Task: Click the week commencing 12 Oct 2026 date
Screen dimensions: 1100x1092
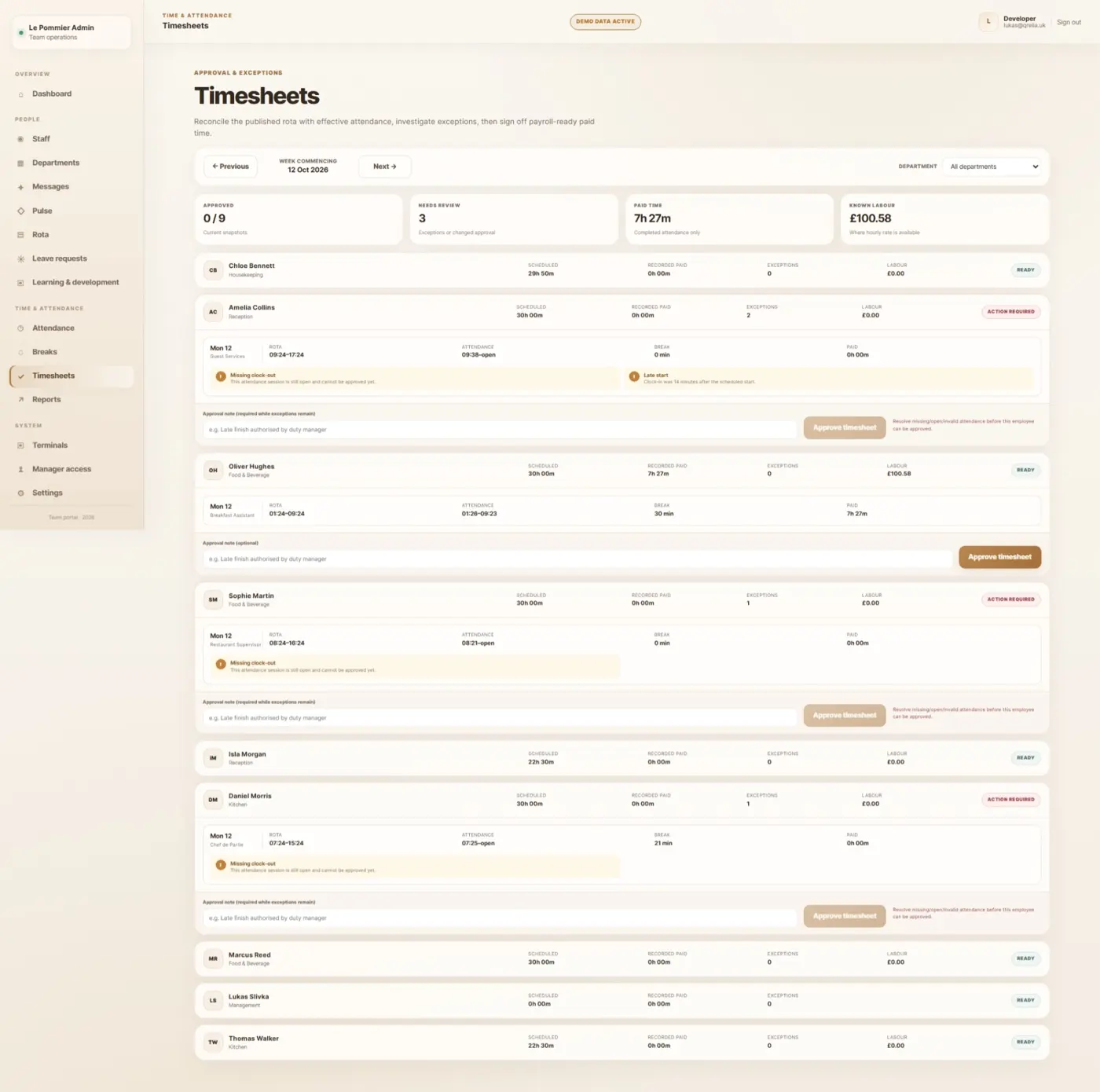Action: (x=308, y=170)
